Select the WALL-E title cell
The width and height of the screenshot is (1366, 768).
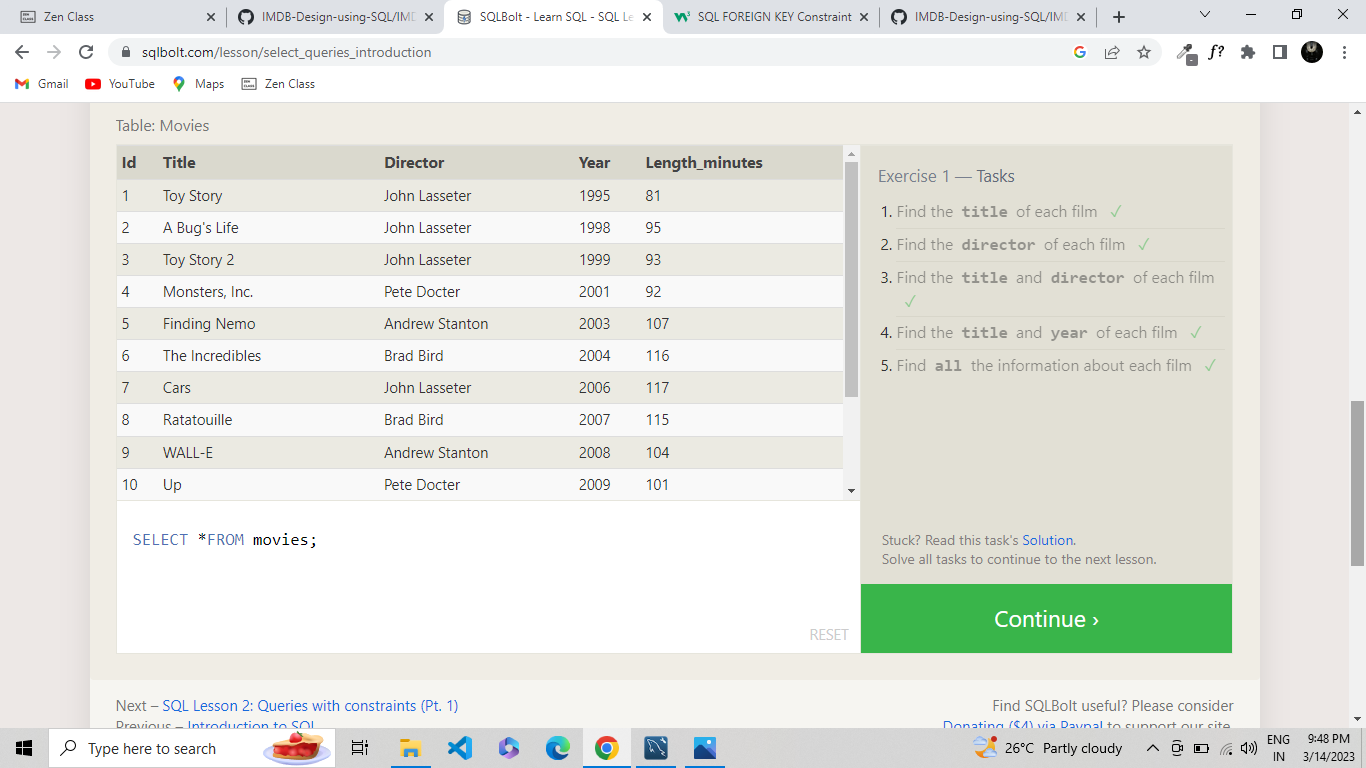[188, 453]
